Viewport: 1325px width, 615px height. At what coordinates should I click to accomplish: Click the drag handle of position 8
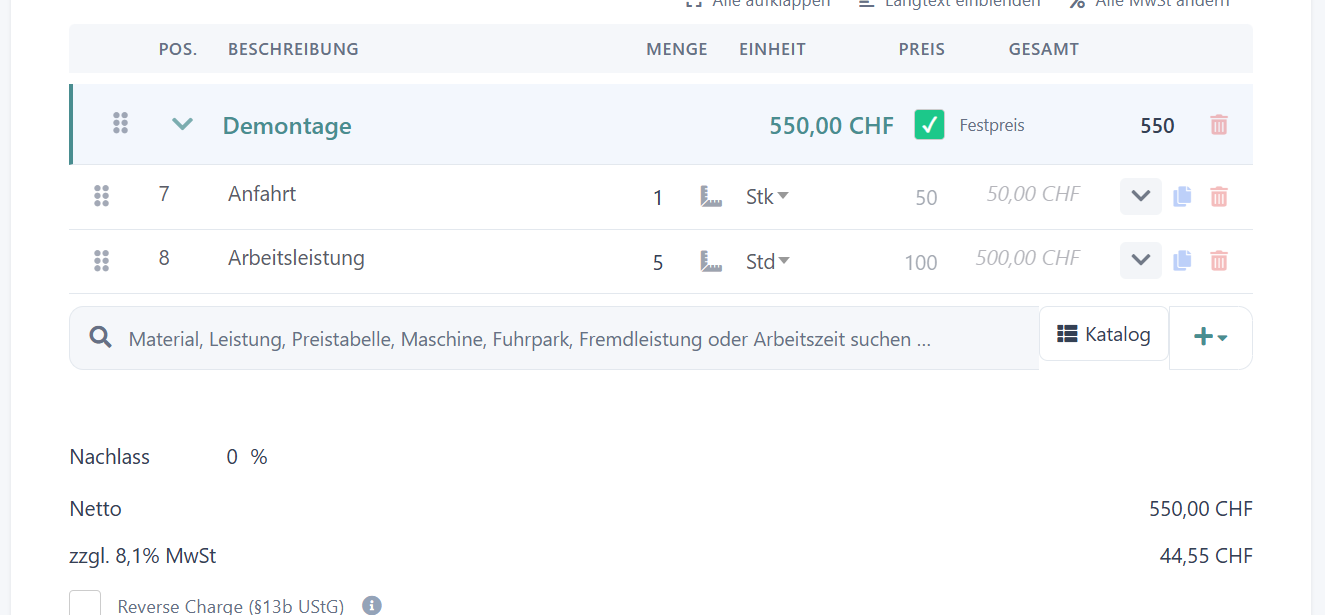pyautogui.click(x=101, y=260)
